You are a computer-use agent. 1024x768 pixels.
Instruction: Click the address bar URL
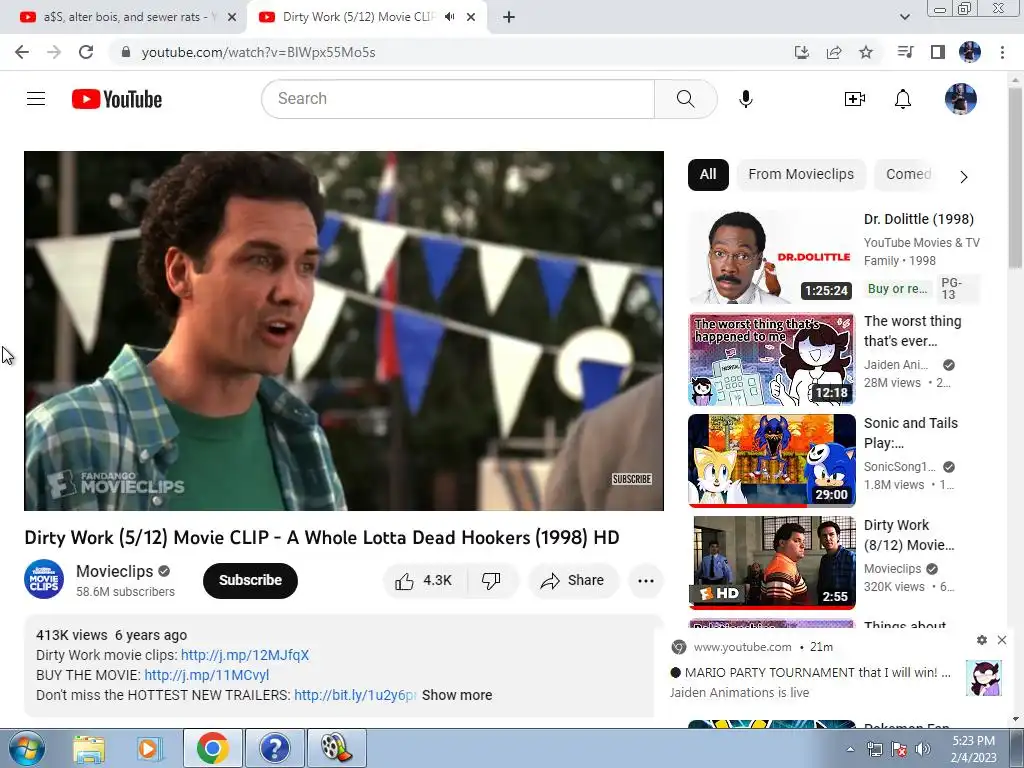tap(259, 52)
